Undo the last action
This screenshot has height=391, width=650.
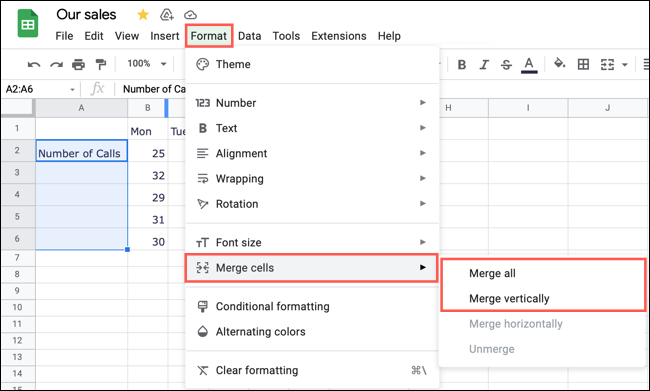click(x=34, y=64)
